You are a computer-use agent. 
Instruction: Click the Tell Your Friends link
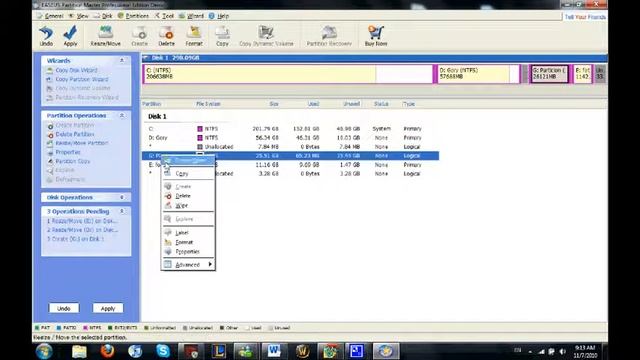click(585, 17)
